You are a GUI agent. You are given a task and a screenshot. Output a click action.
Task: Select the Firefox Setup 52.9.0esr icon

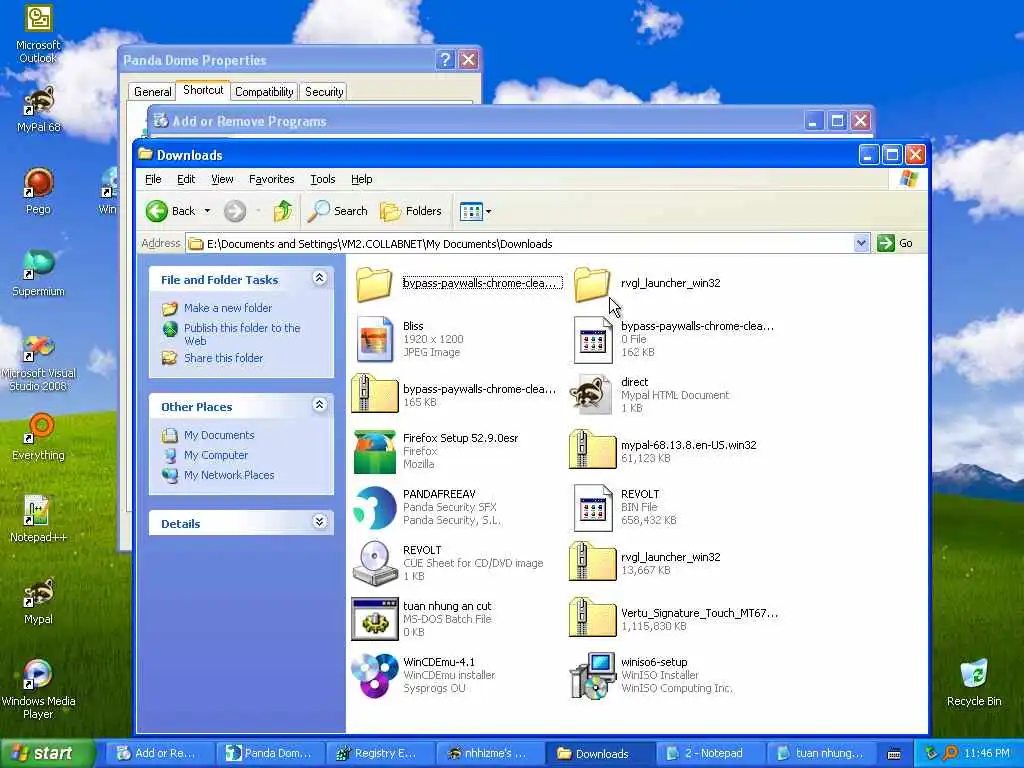pos(374,451)
